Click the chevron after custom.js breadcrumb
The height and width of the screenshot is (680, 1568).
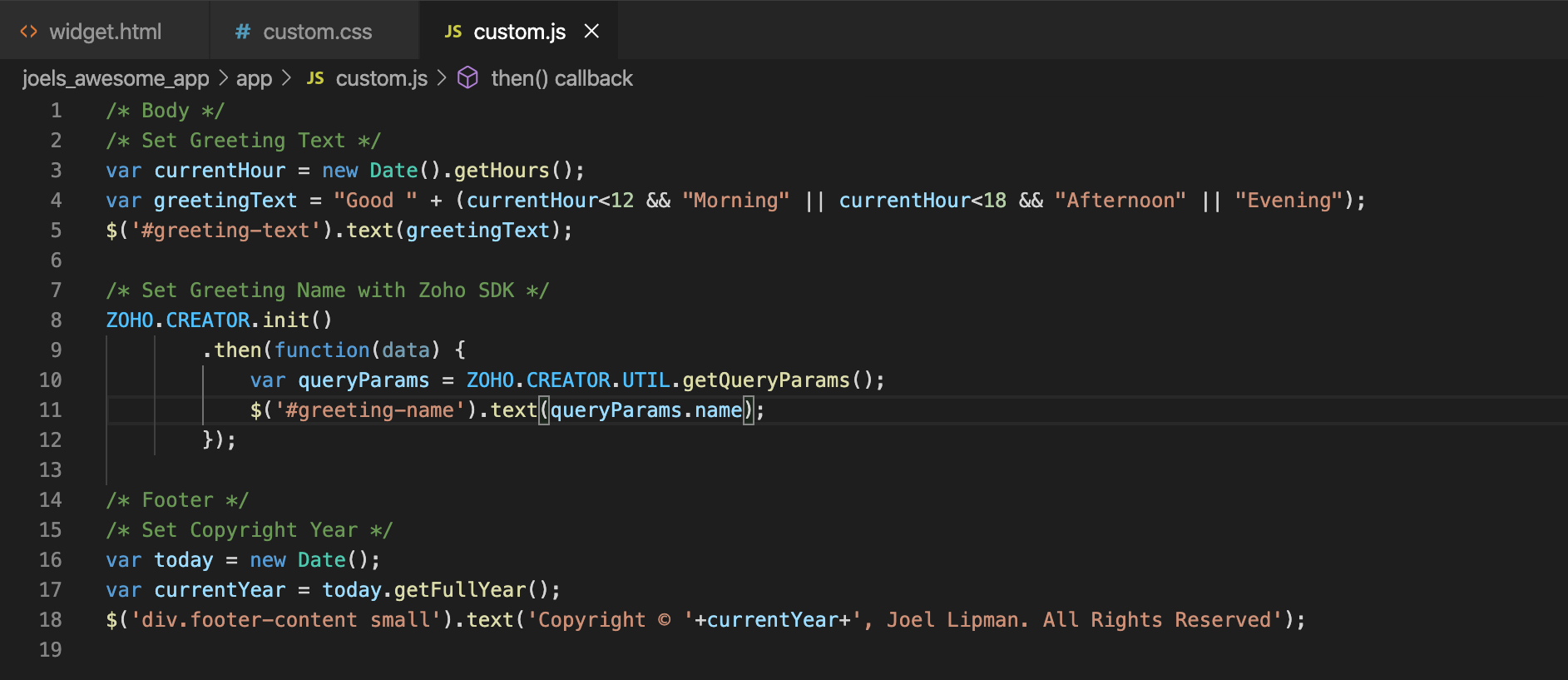point(442,78)
